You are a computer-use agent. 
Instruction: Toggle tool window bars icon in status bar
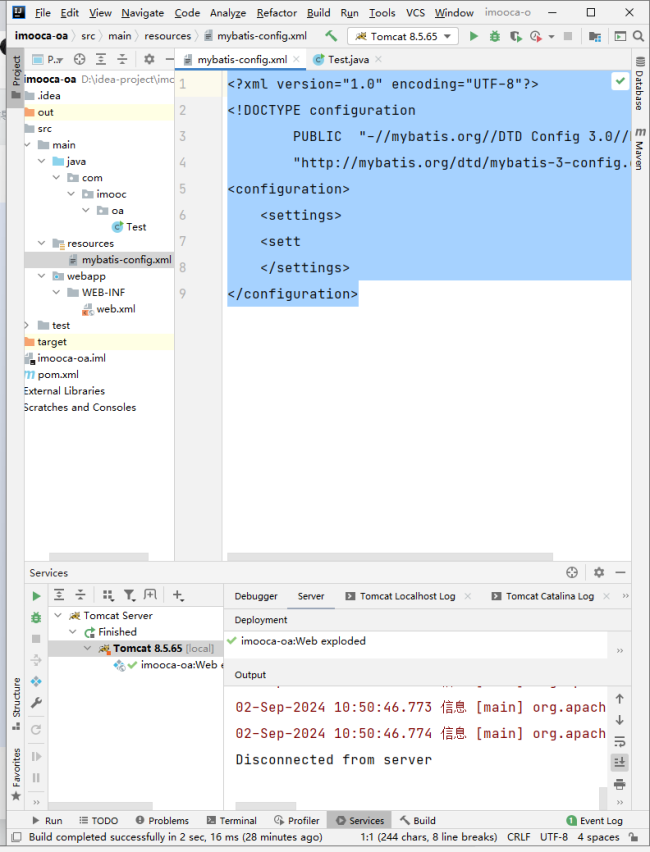tap(16, 837)
